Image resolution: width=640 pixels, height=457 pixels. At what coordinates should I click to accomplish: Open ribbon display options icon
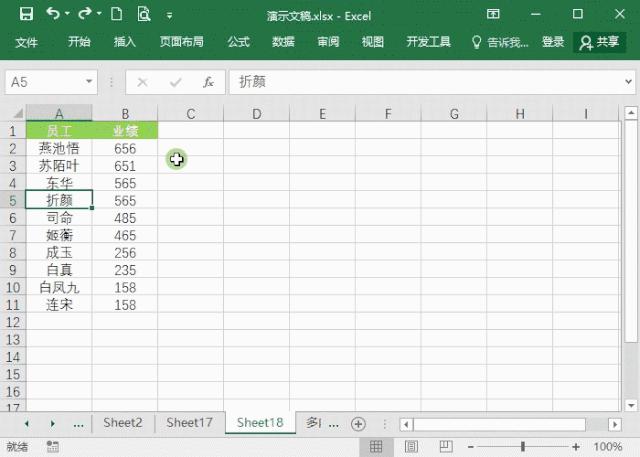(x=493, y=14)
